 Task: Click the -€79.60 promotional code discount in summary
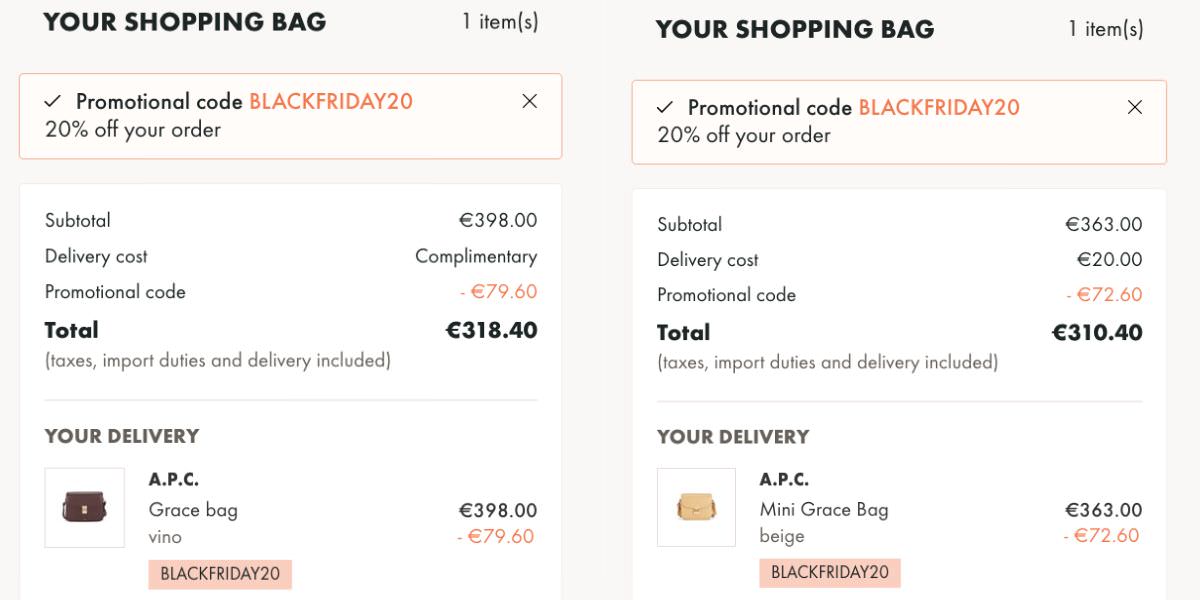(x=499, y=292)
